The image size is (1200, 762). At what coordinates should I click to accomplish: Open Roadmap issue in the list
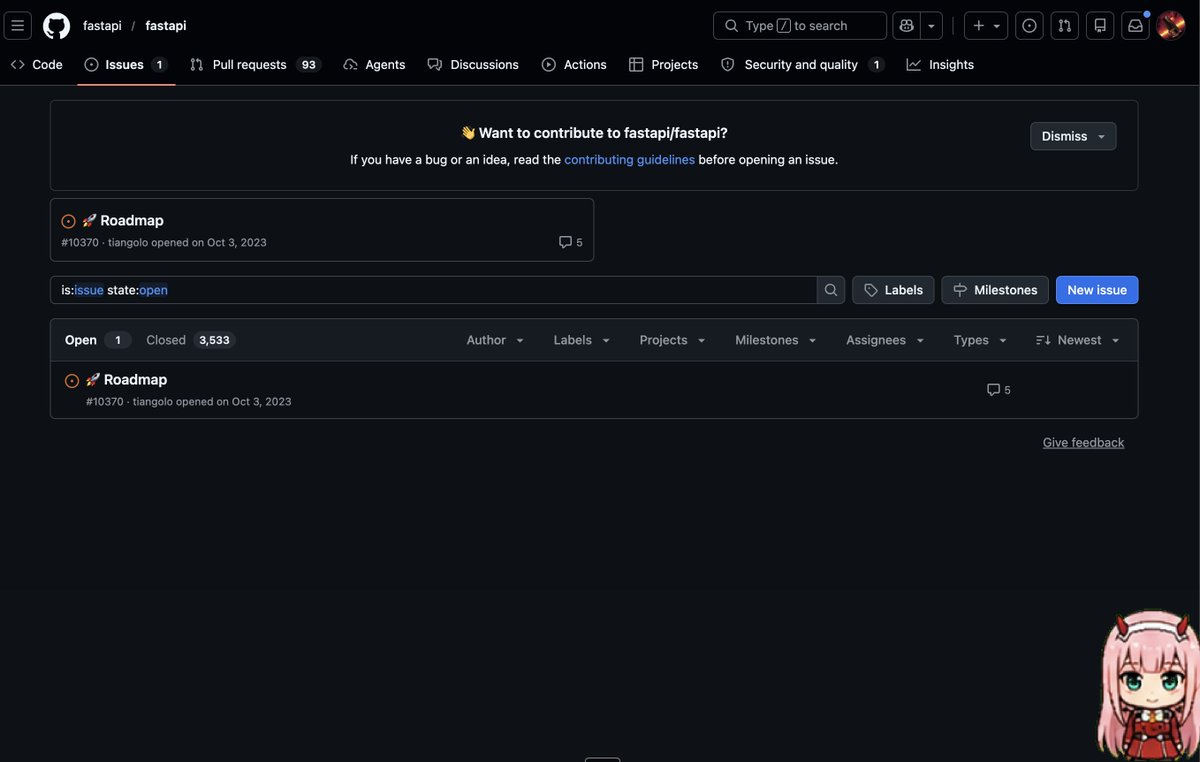click(135, 380)
